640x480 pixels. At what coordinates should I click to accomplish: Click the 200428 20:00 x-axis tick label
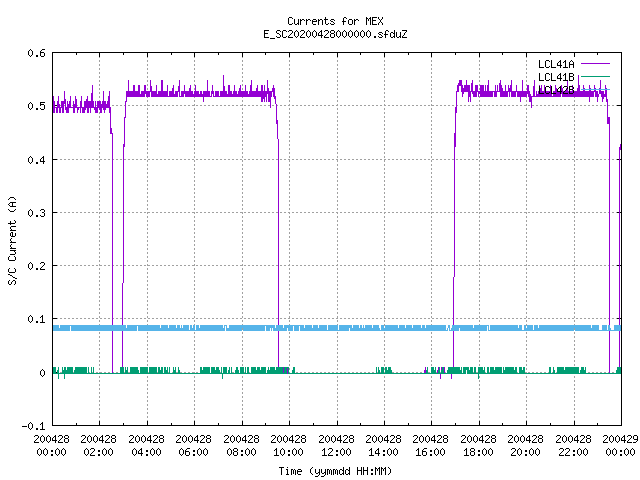click(526, 446)
